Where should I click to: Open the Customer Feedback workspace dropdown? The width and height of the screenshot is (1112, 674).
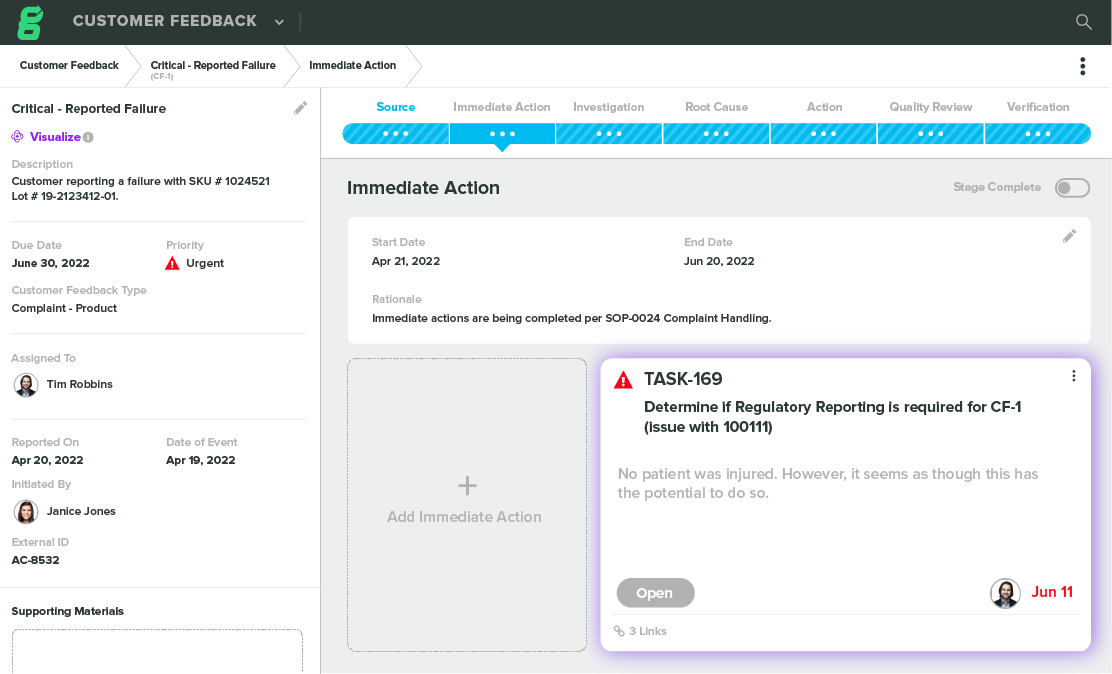click(x=278, y=21)
